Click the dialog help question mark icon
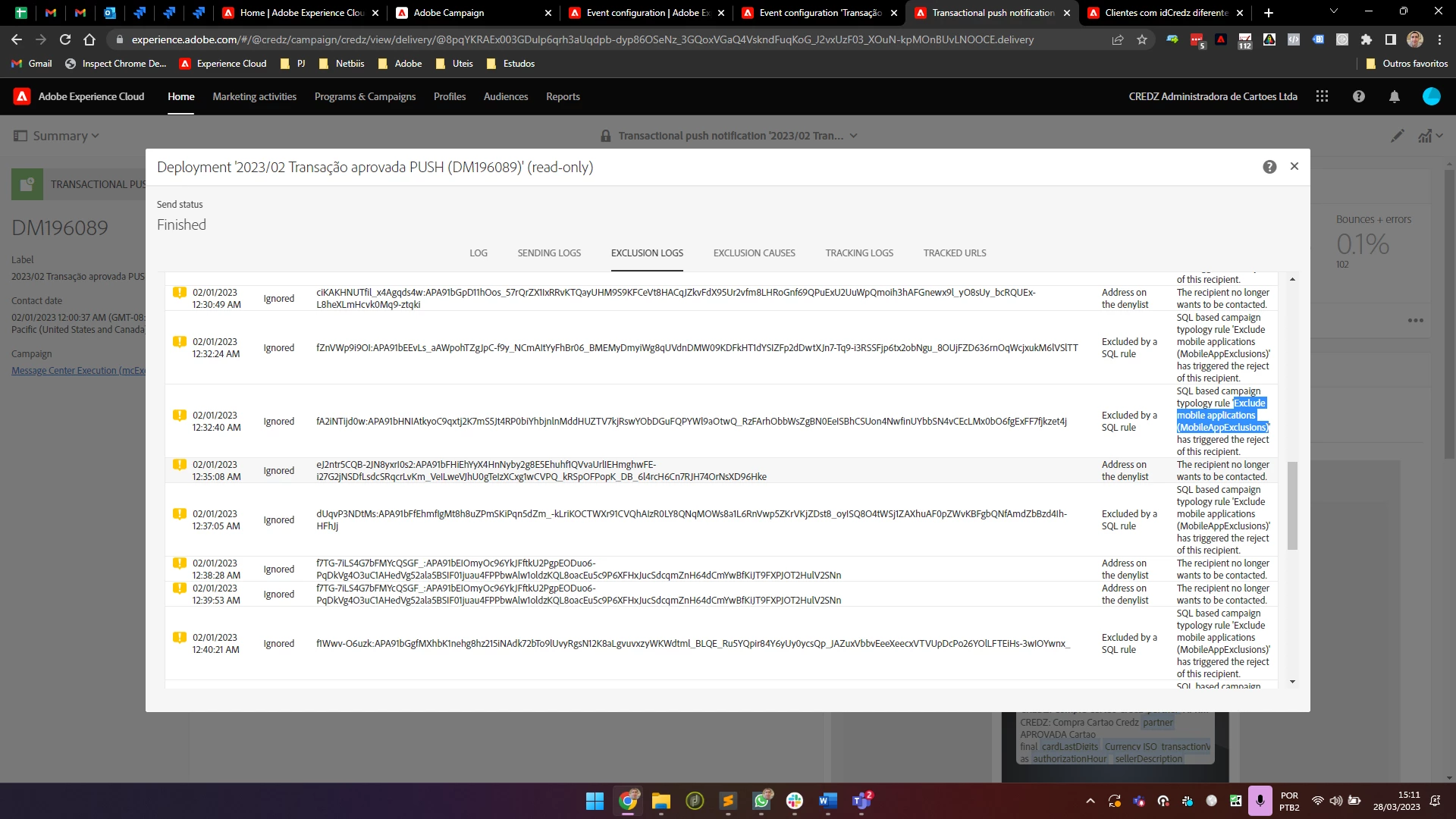The height and width of the screenshot is (819, 1456). pyautogui.click(x=1269, y=167)
